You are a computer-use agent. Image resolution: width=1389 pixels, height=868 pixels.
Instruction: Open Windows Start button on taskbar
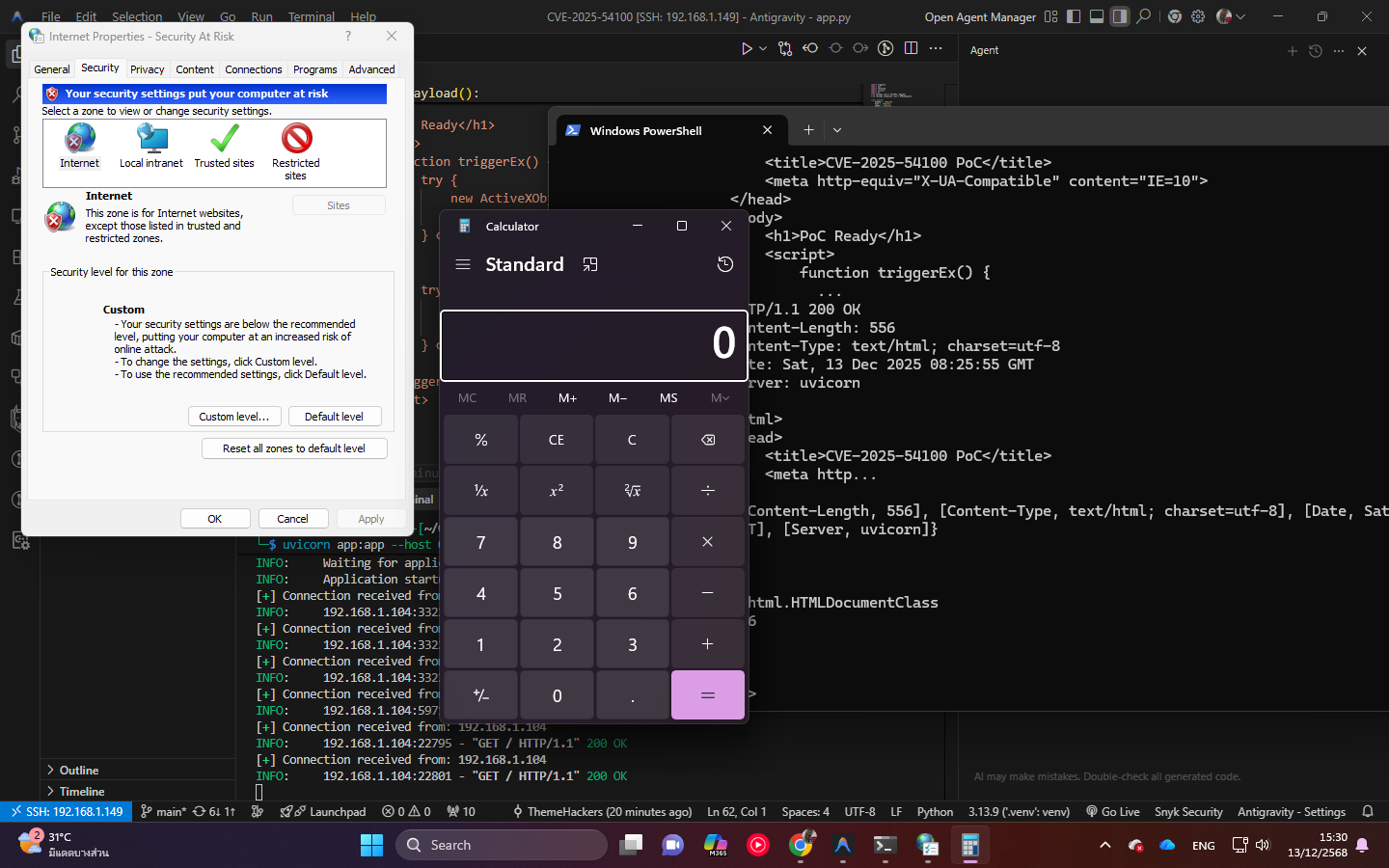pos(372,845)
